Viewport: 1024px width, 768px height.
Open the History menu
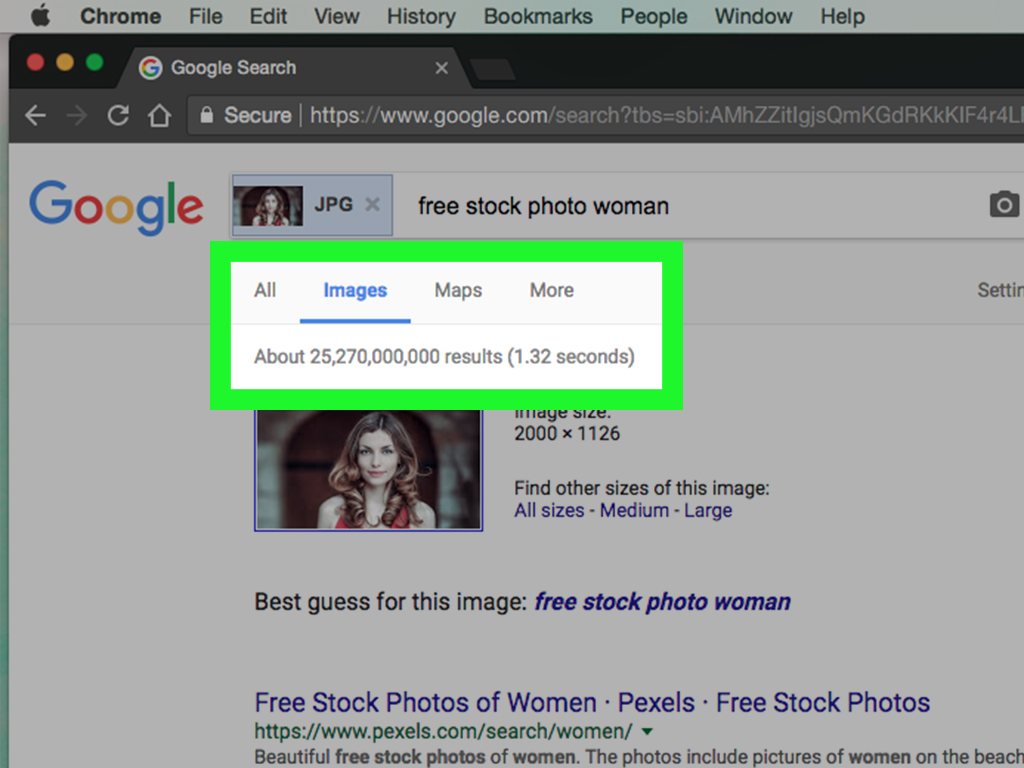pos(420,17)
